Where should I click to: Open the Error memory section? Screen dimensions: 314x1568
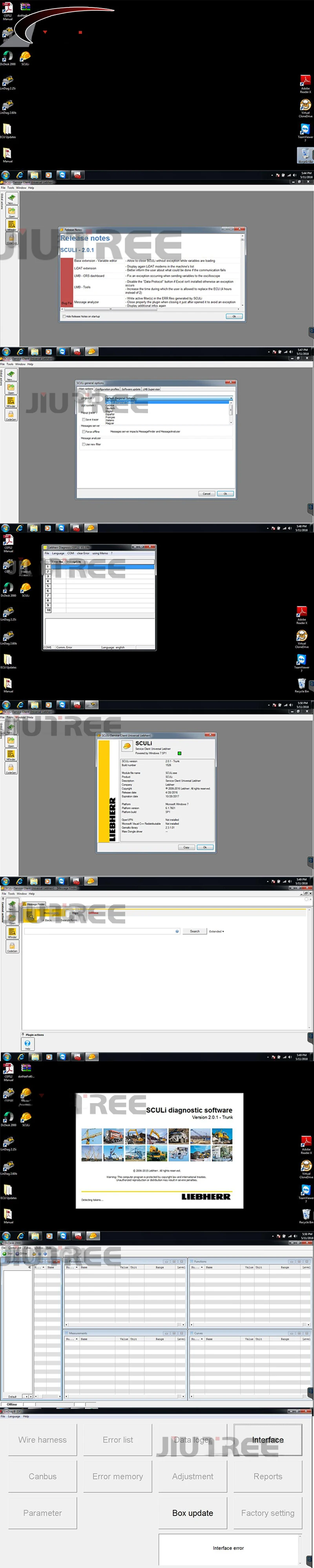(x=118, y=1476)
